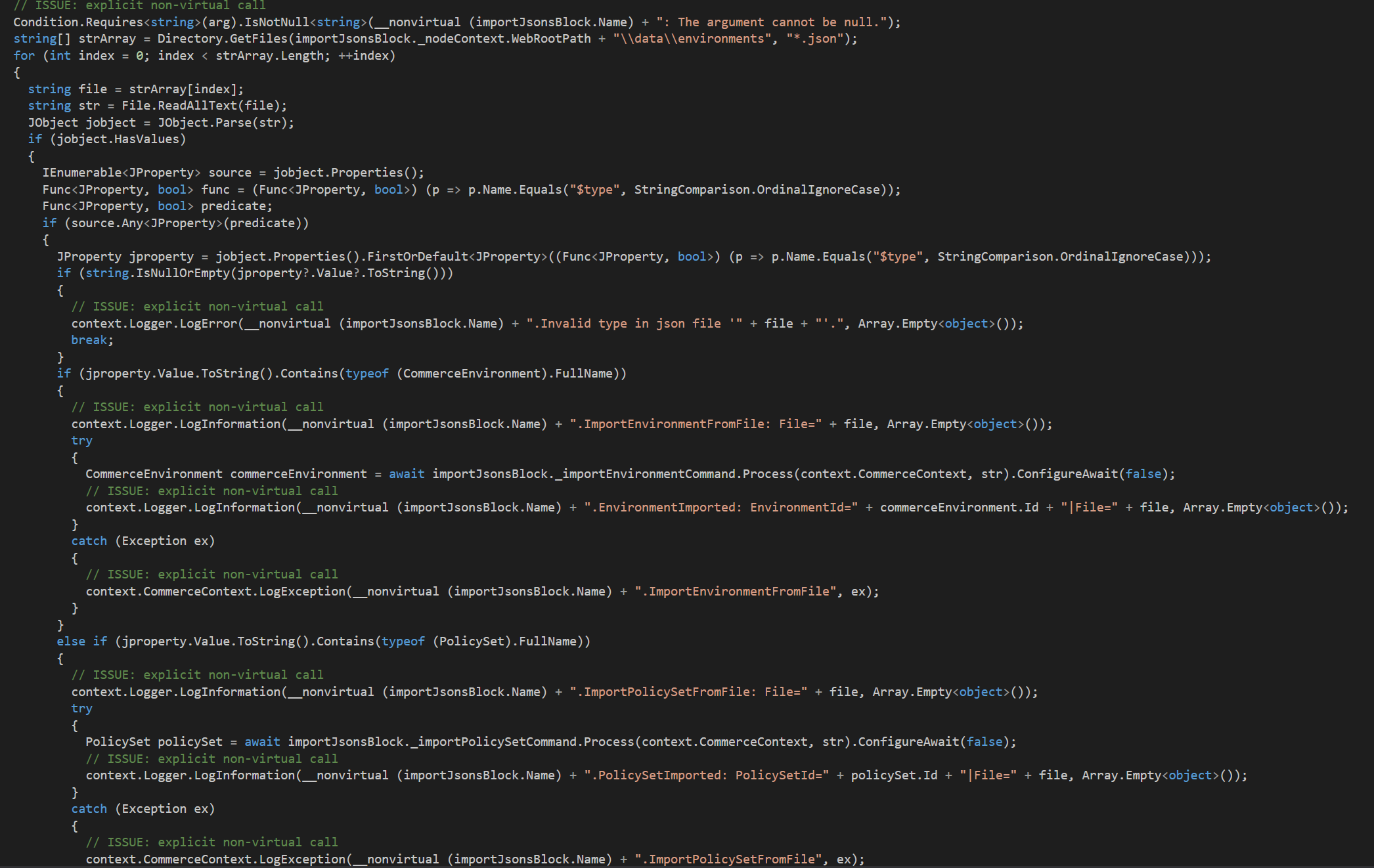Click 'context.Logger.LogError' call
Viewport: 1374px width, 868px height.
click(x=547, y=324)
